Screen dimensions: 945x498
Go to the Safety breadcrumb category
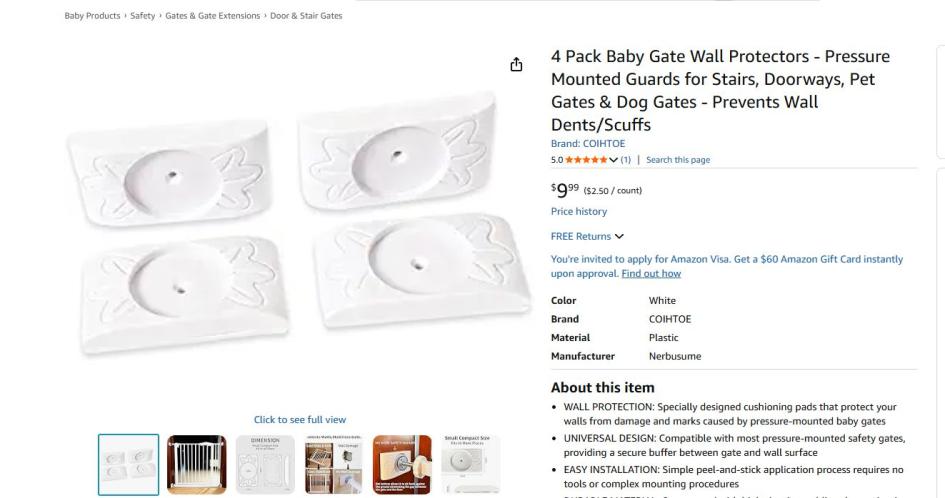tap(141, 16)
